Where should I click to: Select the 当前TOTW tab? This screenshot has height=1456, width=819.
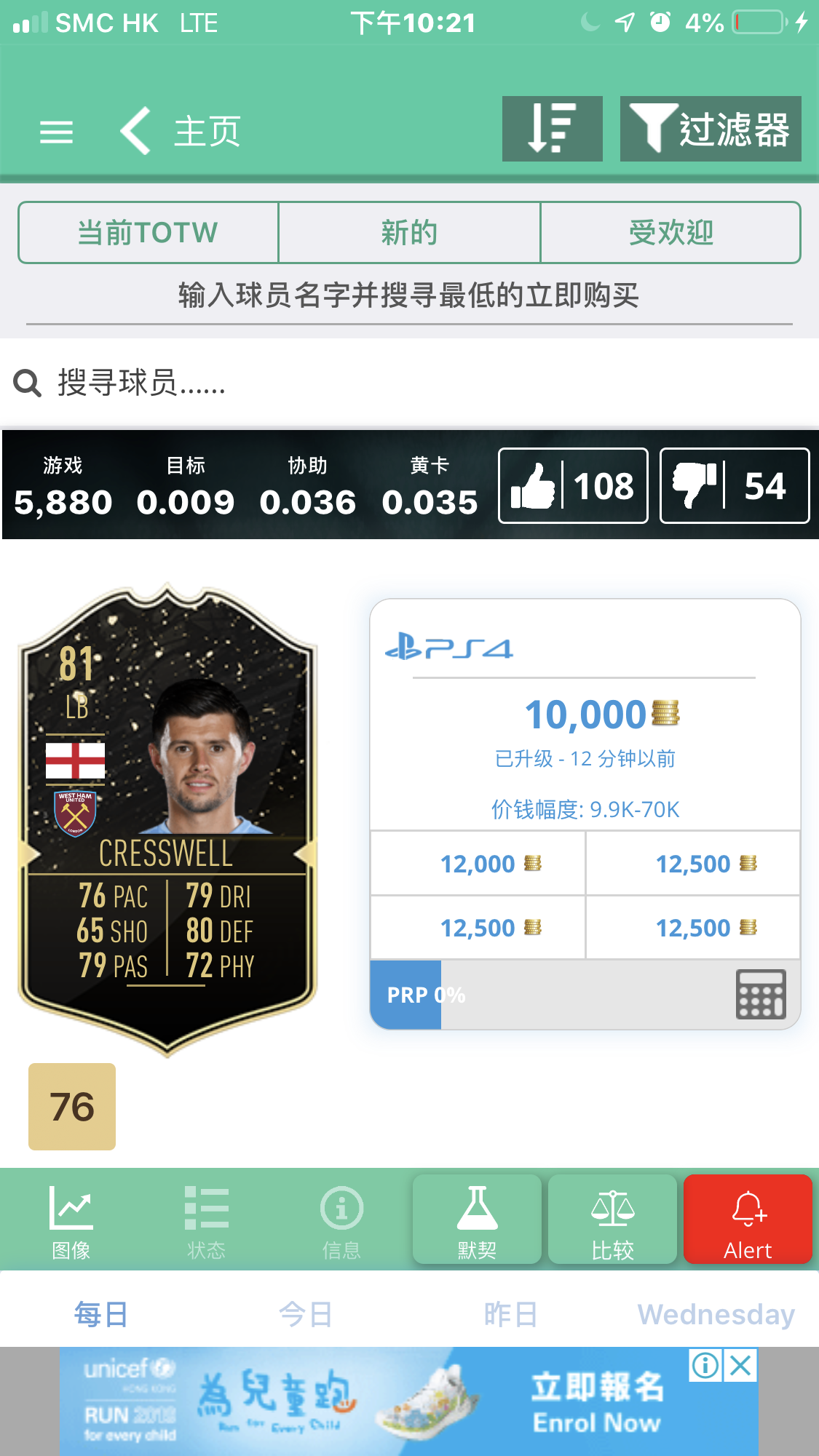(x=149, y=233)
